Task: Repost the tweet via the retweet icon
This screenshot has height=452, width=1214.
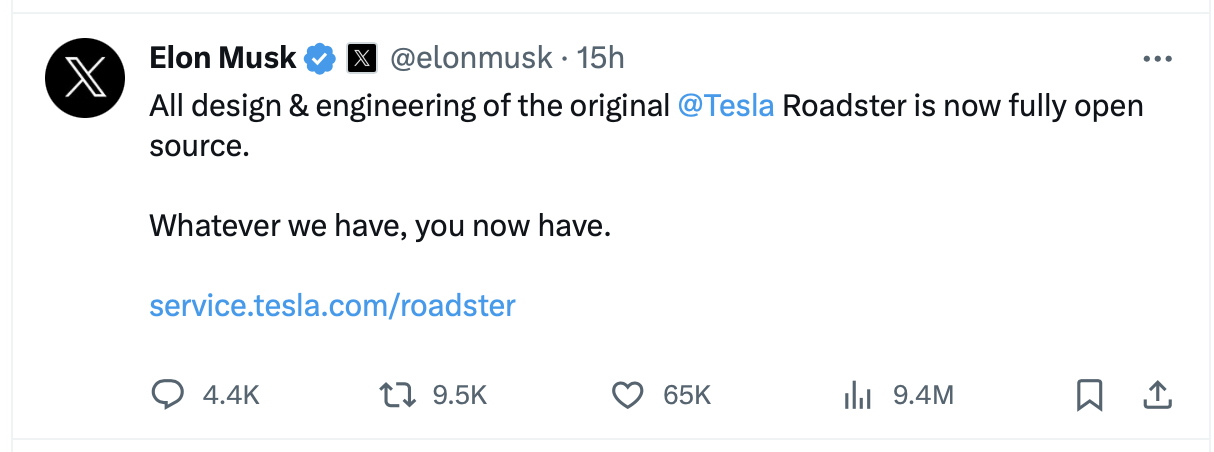Action: 399,395
